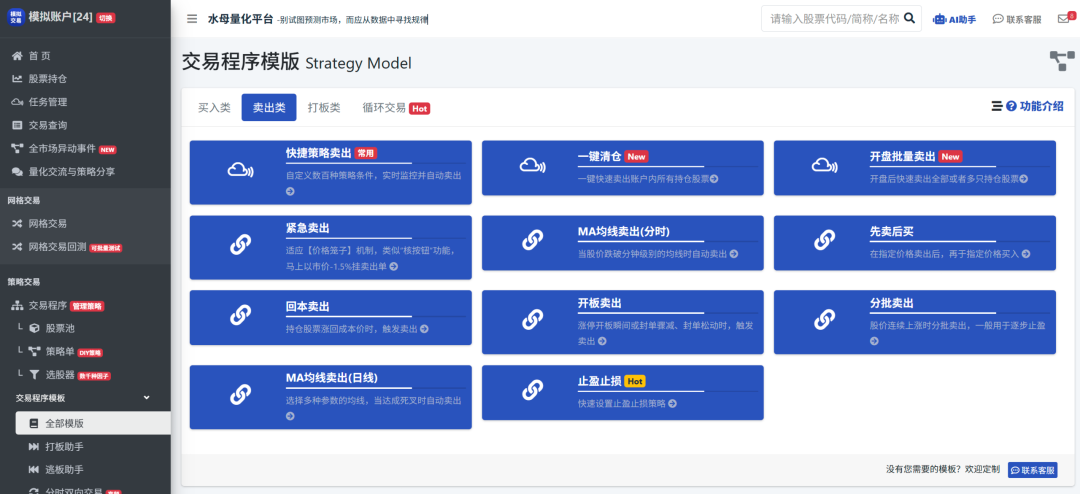Click link icon on 先卖后买 card
The width and height of the screenshot is (1080, 494).
pos(824,241)
